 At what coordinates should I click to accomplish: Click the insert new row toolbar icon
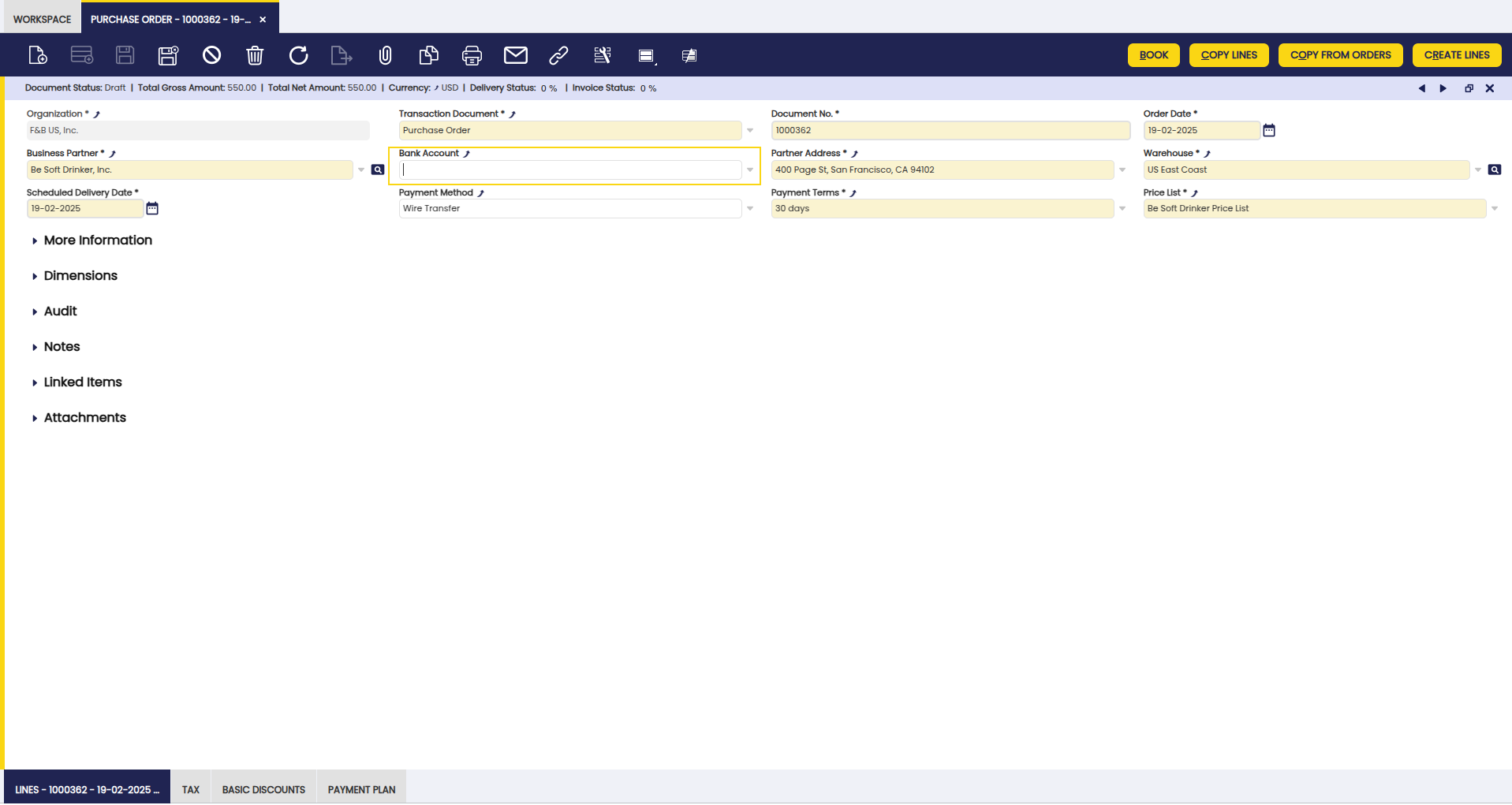pos(82,55)
